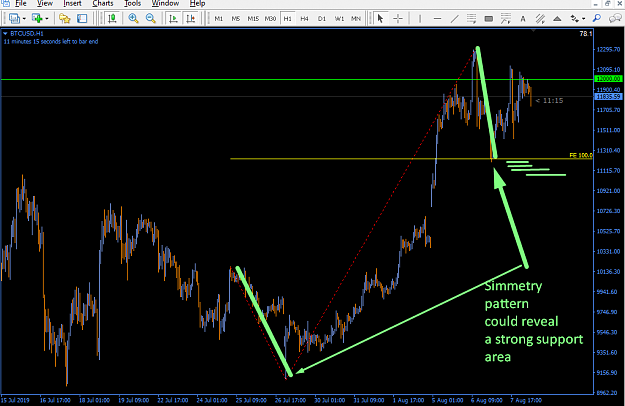This screenshot has height=406, width=625.
Task: Click the '5 Aug 01:00' time axis label
Action: (448, 400)
